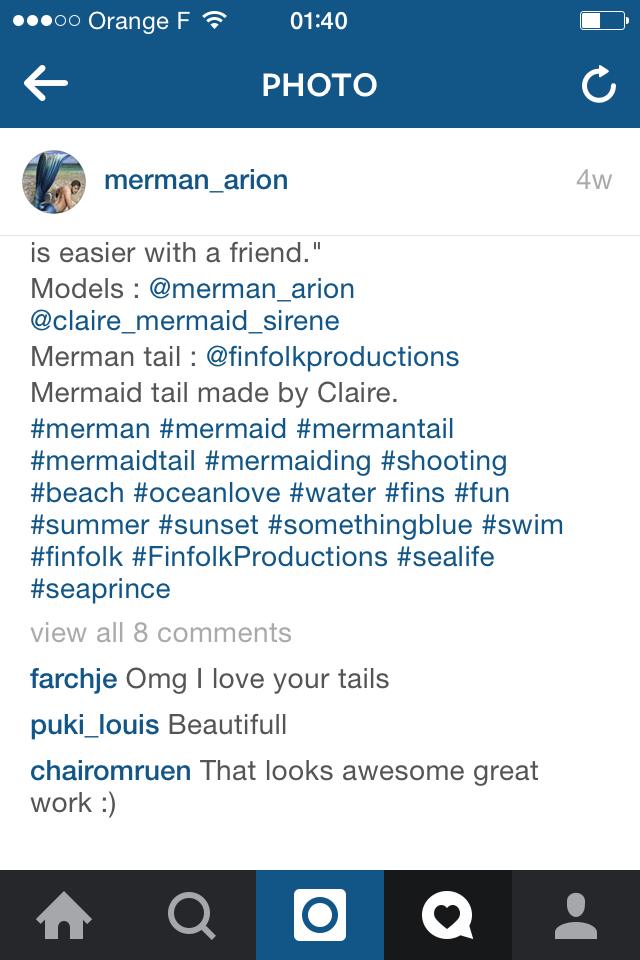Tap the refresh icon in header
This screenshot has height=960, width=640.
pyautogui.click(x=598, y=86)
